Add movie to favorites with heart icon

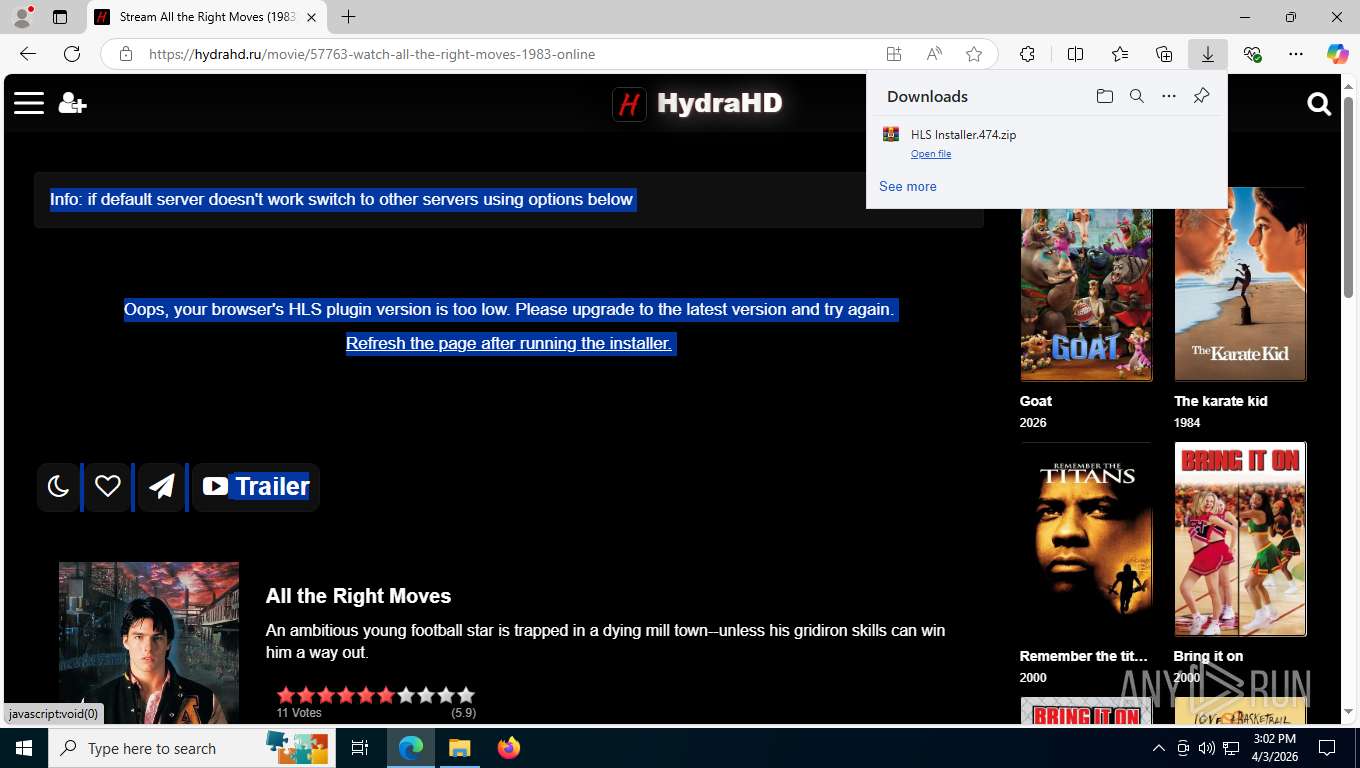[x=108, y=487]
